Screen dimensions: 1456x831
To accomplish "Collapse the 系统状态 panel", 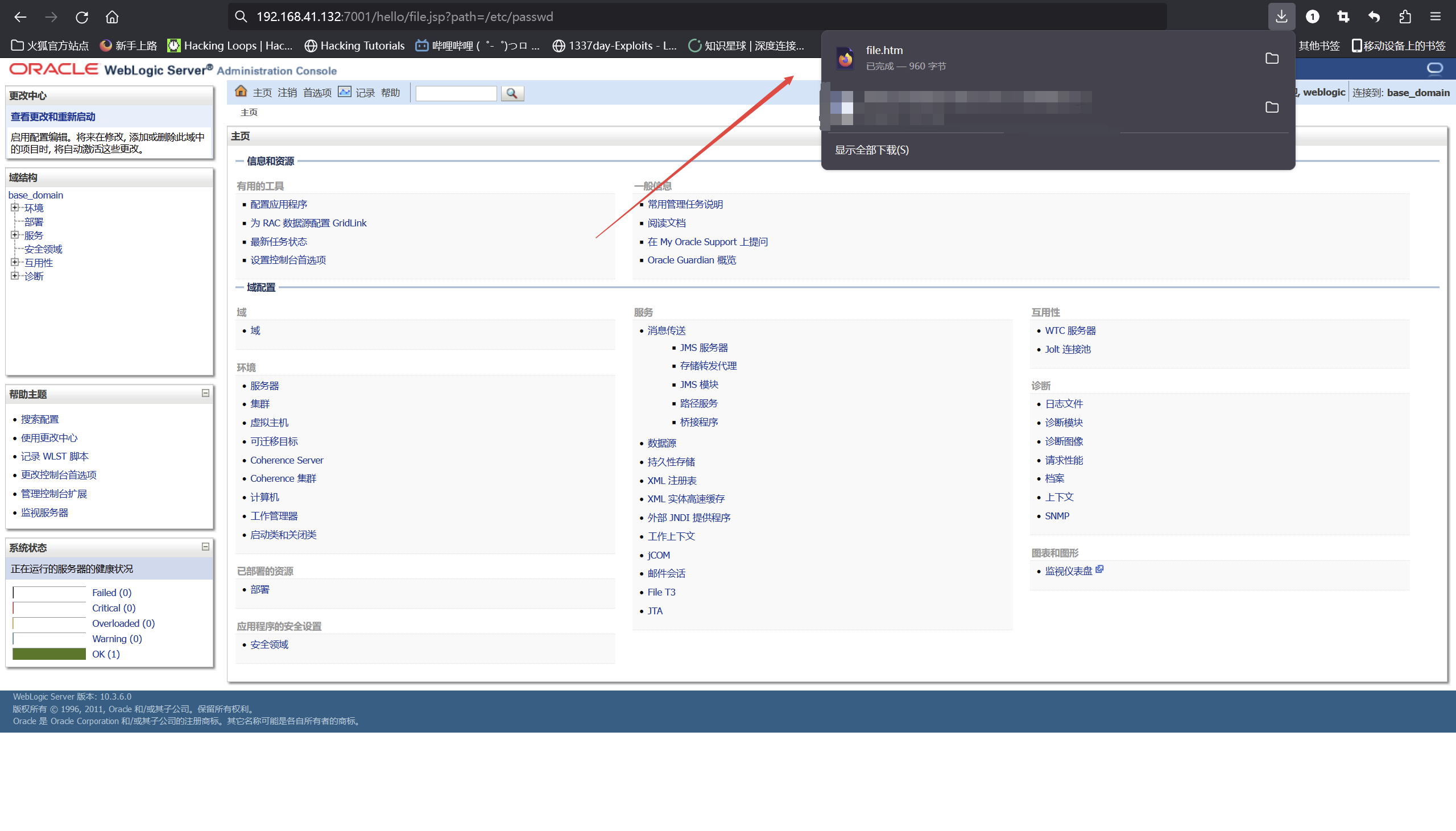I will coord(205,547).
